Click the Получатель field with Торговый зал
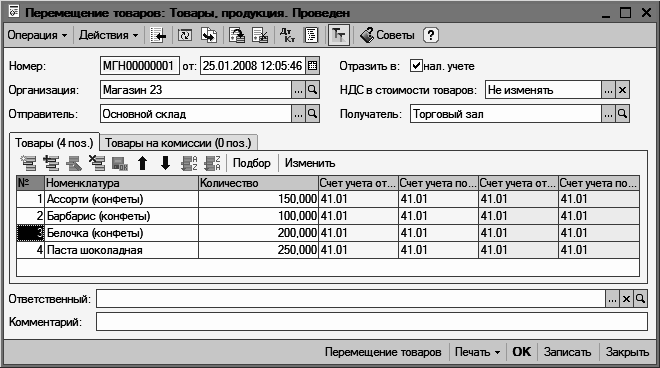This screenshot has width=660, height=368. (x=506, y=114)
